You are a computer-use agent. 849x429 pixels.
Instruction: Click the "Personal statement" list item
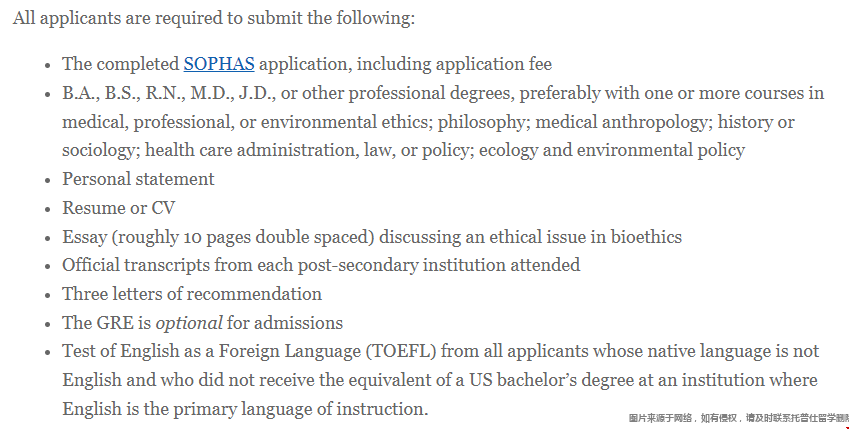(x=138, y=179)
